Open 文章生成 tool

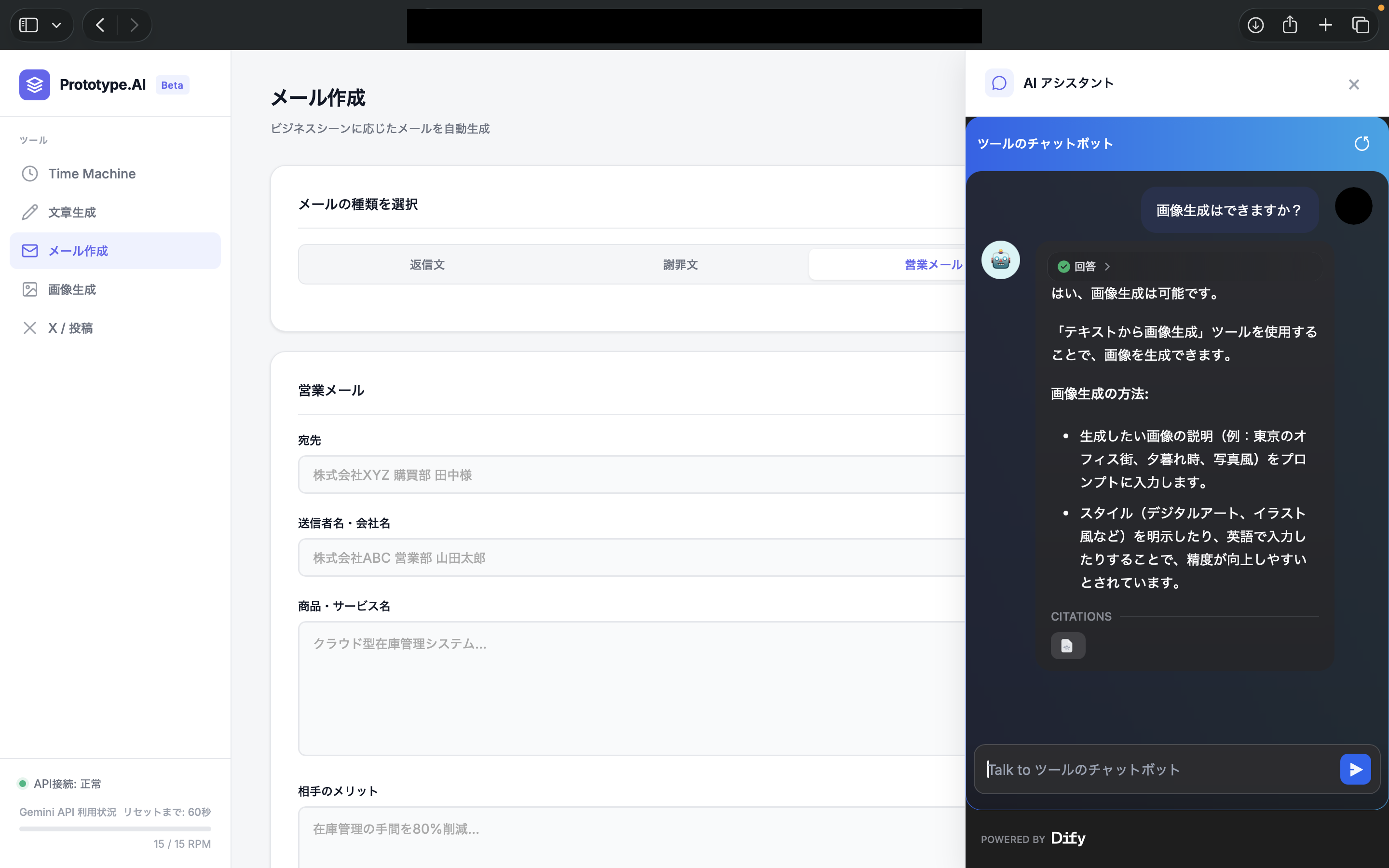[115, 212]
